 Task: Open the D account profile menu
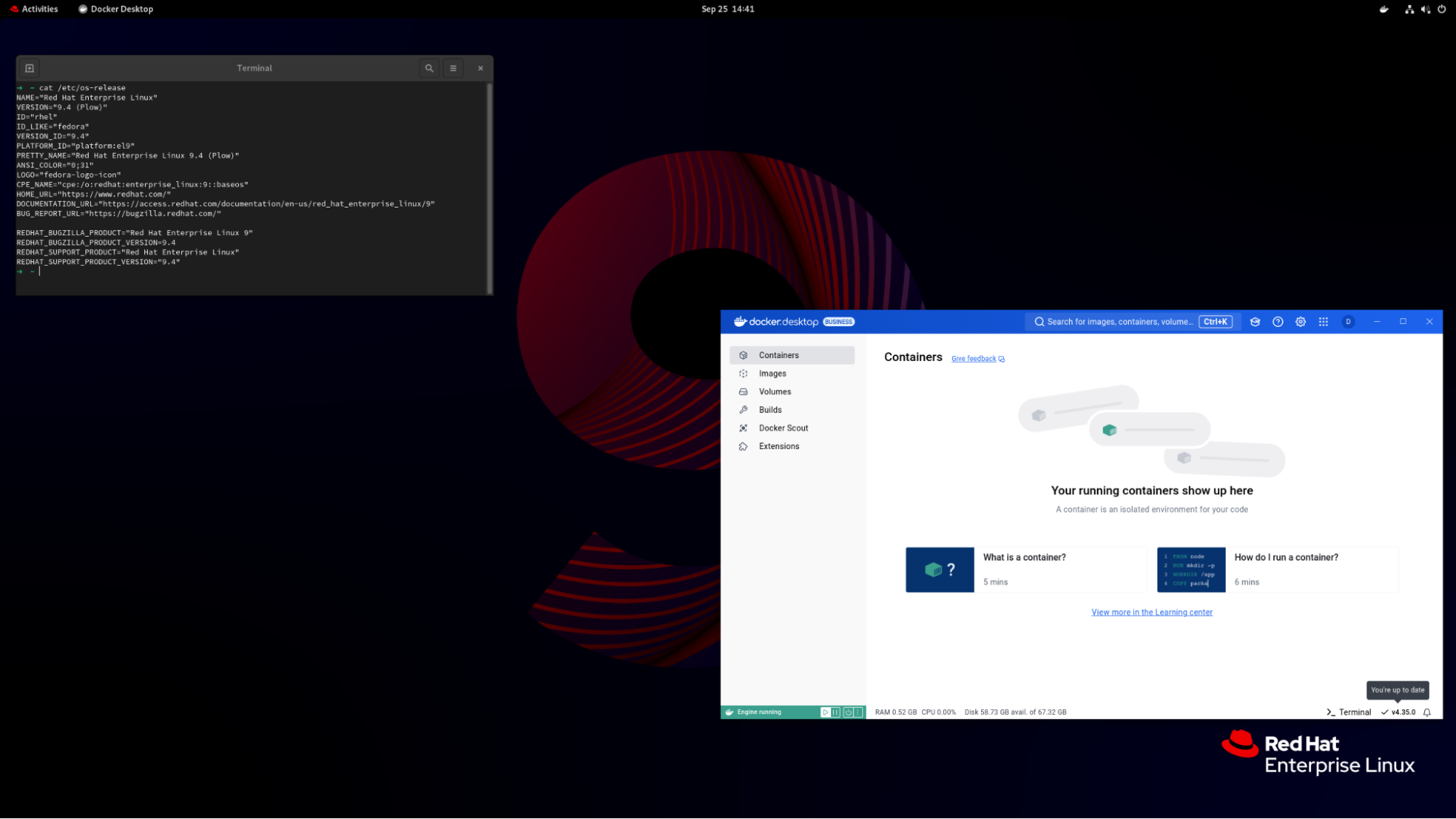1347,321
